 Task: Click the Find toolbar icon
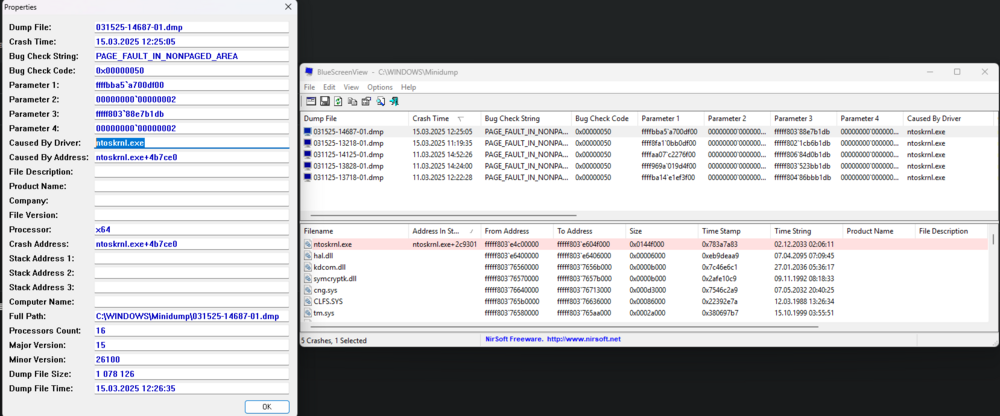click(380, 101)
